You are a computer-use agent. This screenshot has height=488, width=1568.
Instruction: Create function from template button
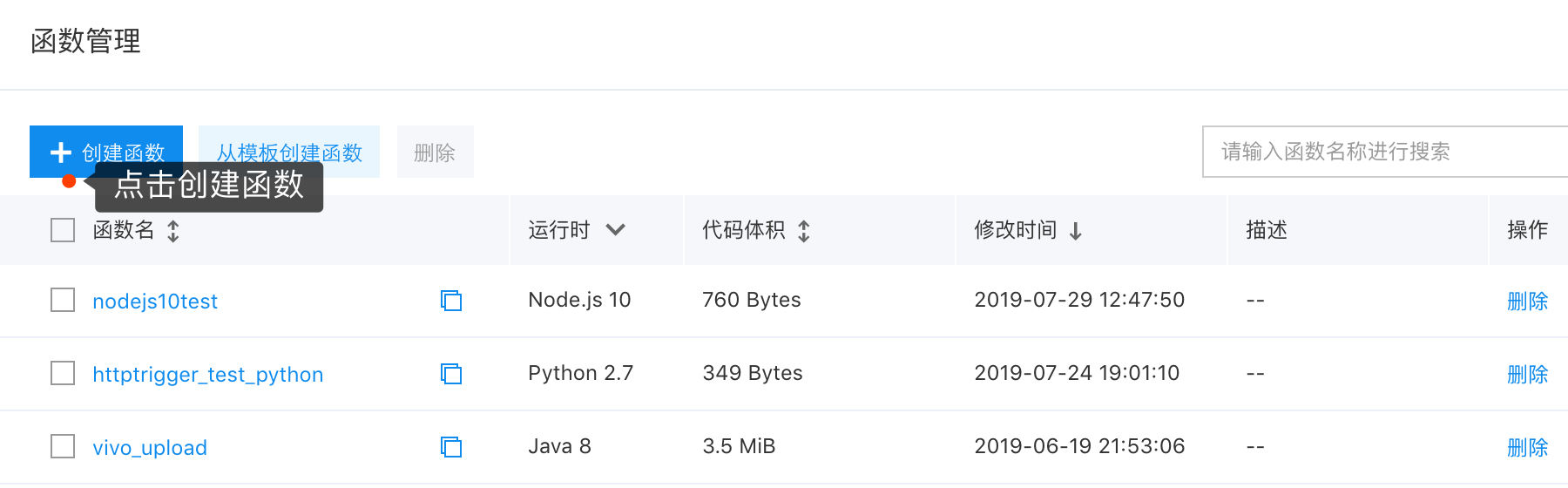click(289, 152)
